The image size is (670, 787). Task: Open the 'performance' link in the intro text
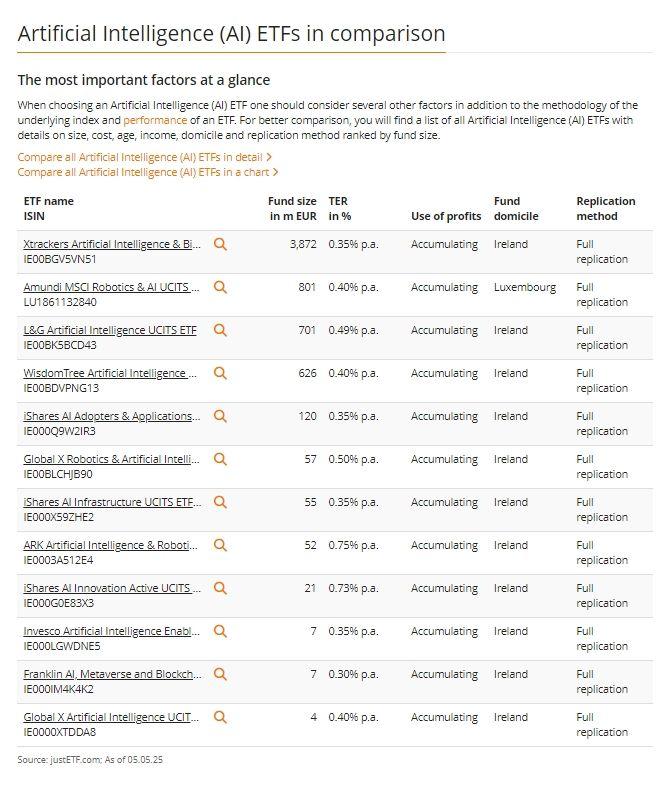click(155, 120)
